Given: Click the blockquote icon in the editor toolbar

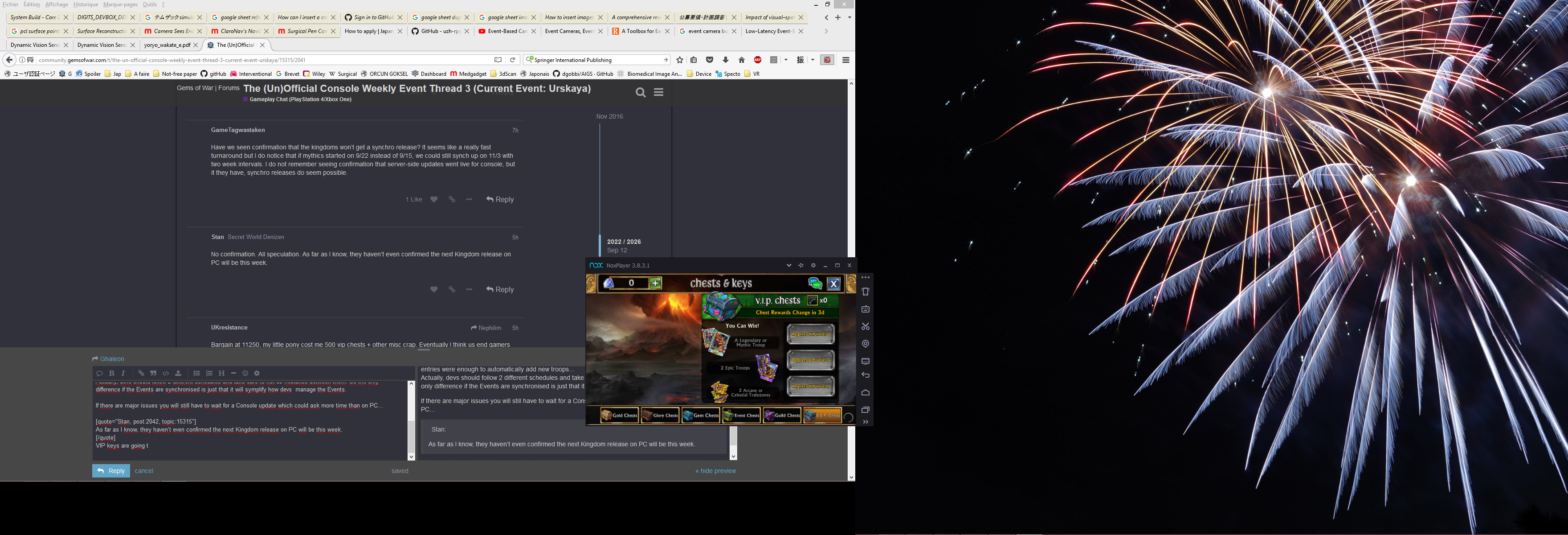Looking at the screenshot, I should click(153, 373).
